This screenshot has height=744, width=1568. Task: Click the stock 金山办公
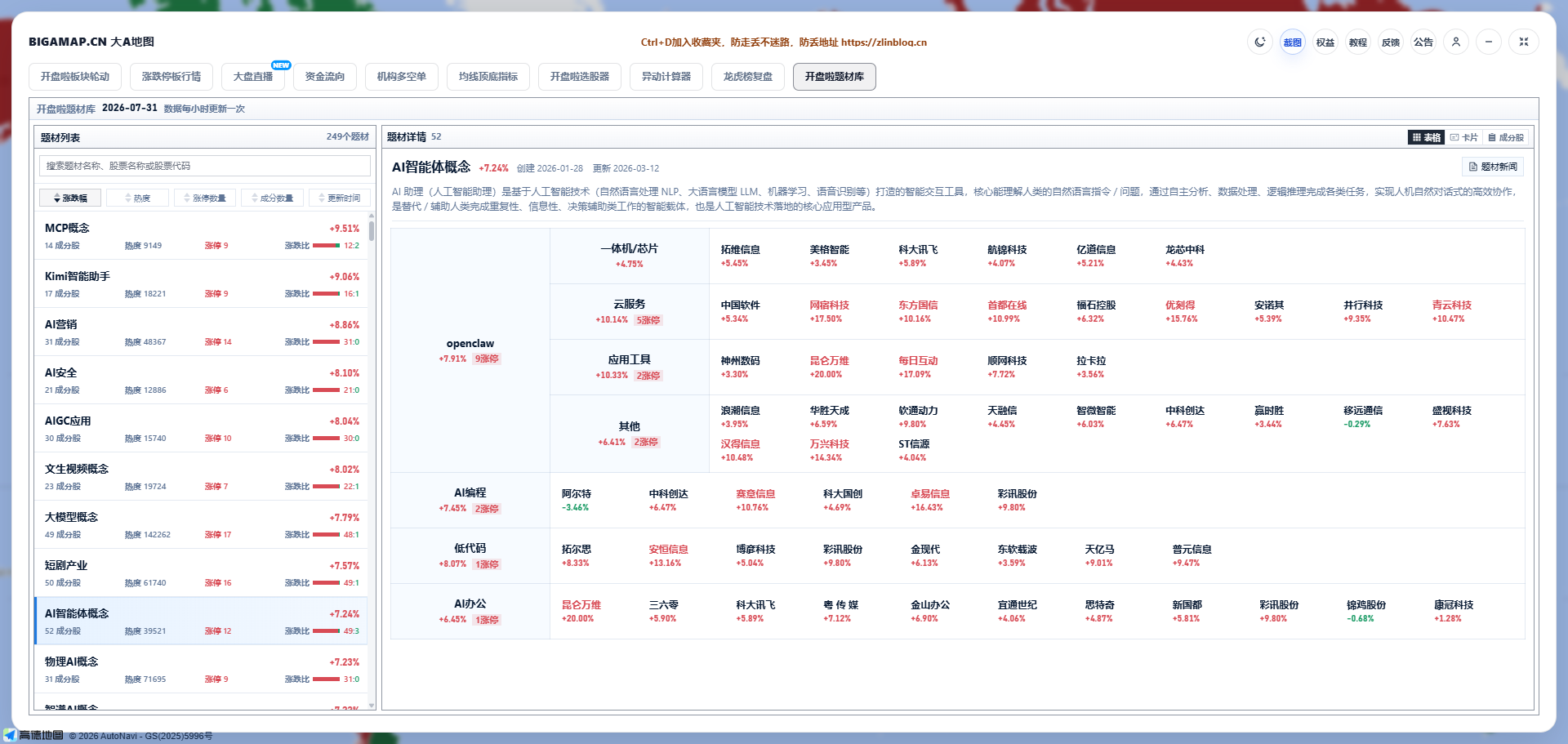[x=930, y=611]
